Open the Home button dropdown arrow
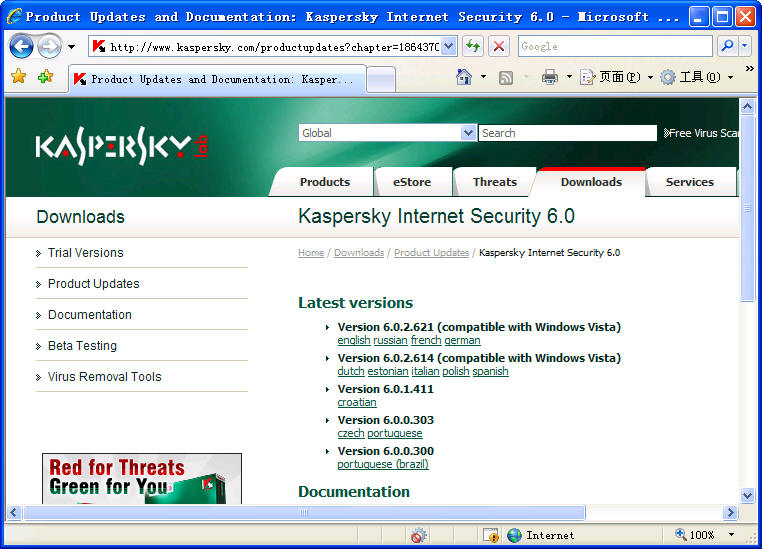 pyautogui.click(x=483, y=77)
